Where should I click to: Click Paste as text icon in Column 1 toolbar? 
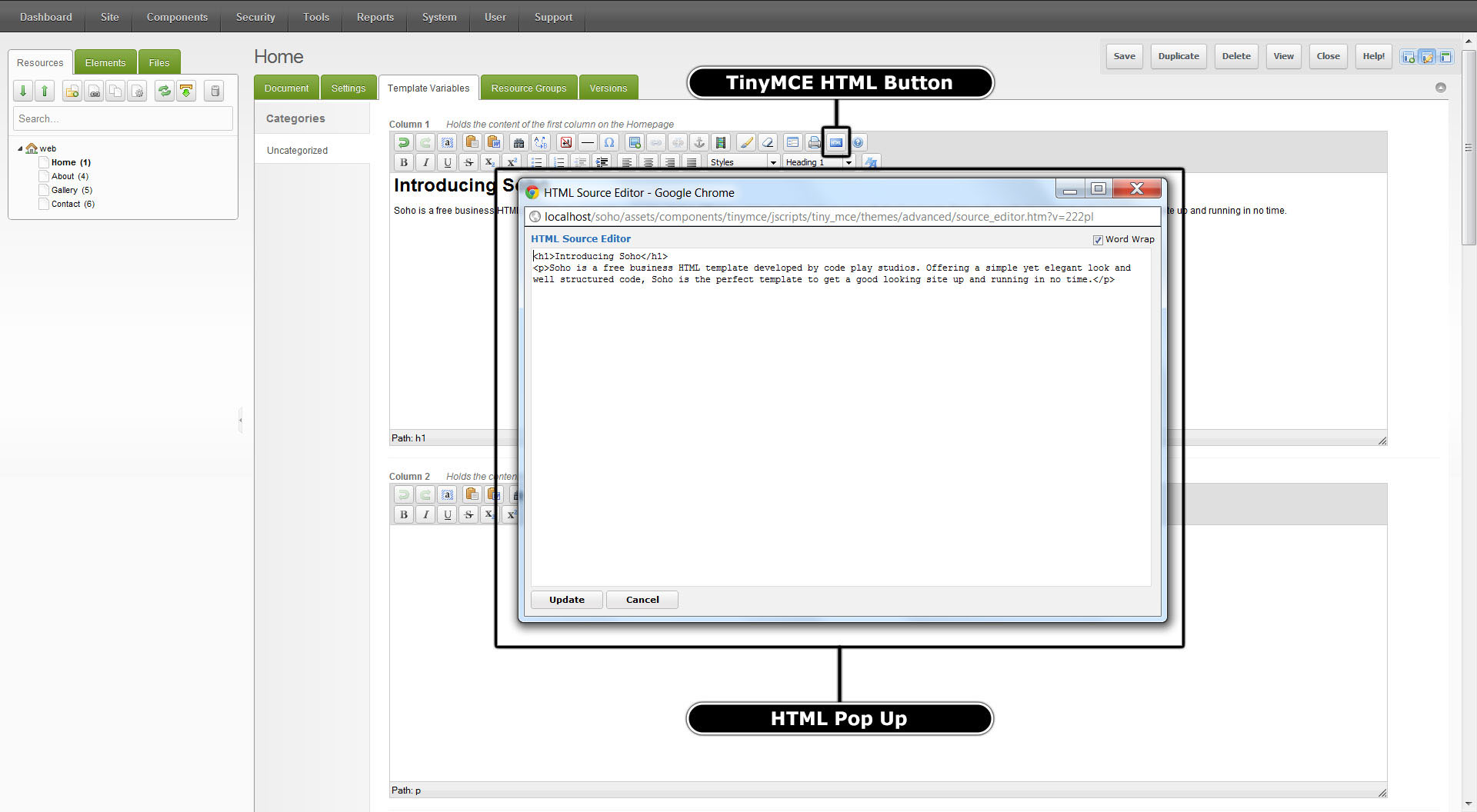(472, 142)
